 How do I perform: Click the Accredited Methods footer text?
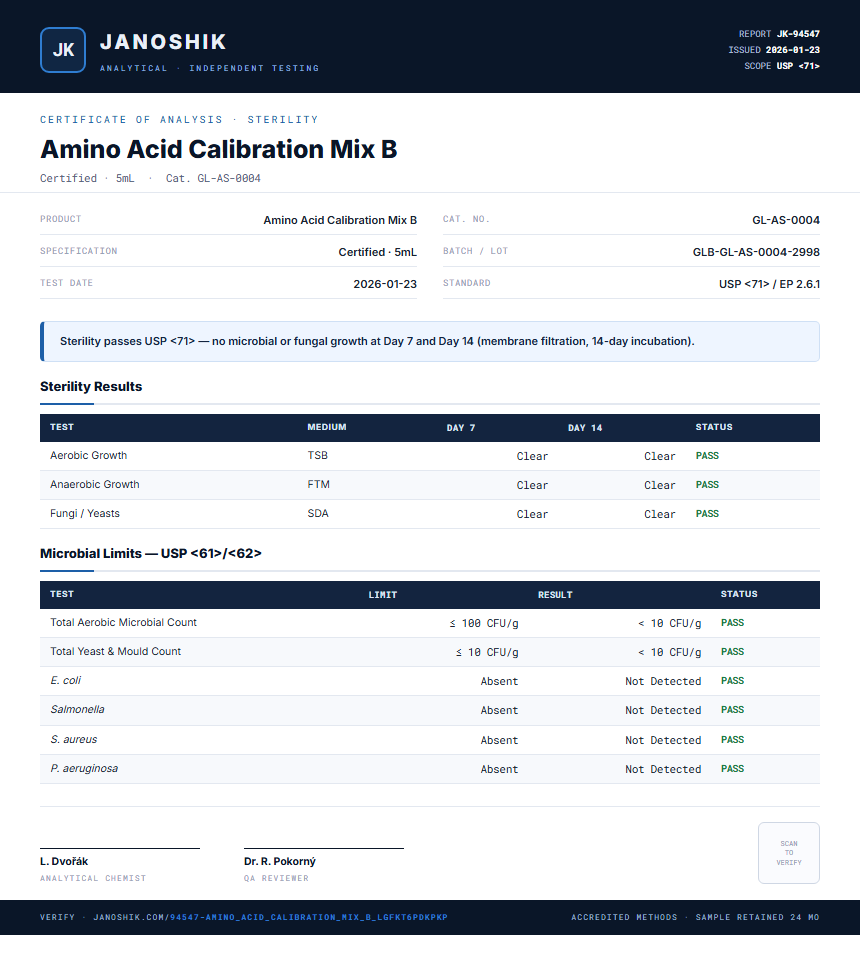624,917
